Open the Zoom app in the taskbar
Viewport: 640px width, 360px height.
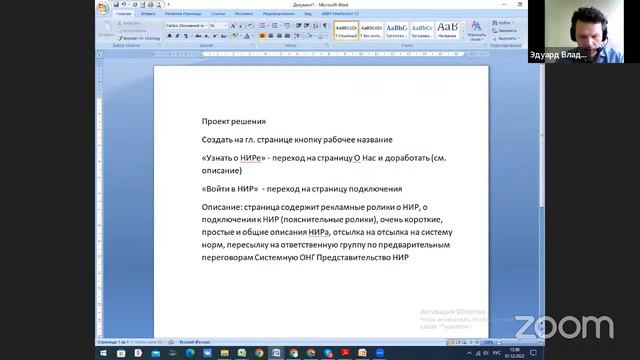[380, 353]
